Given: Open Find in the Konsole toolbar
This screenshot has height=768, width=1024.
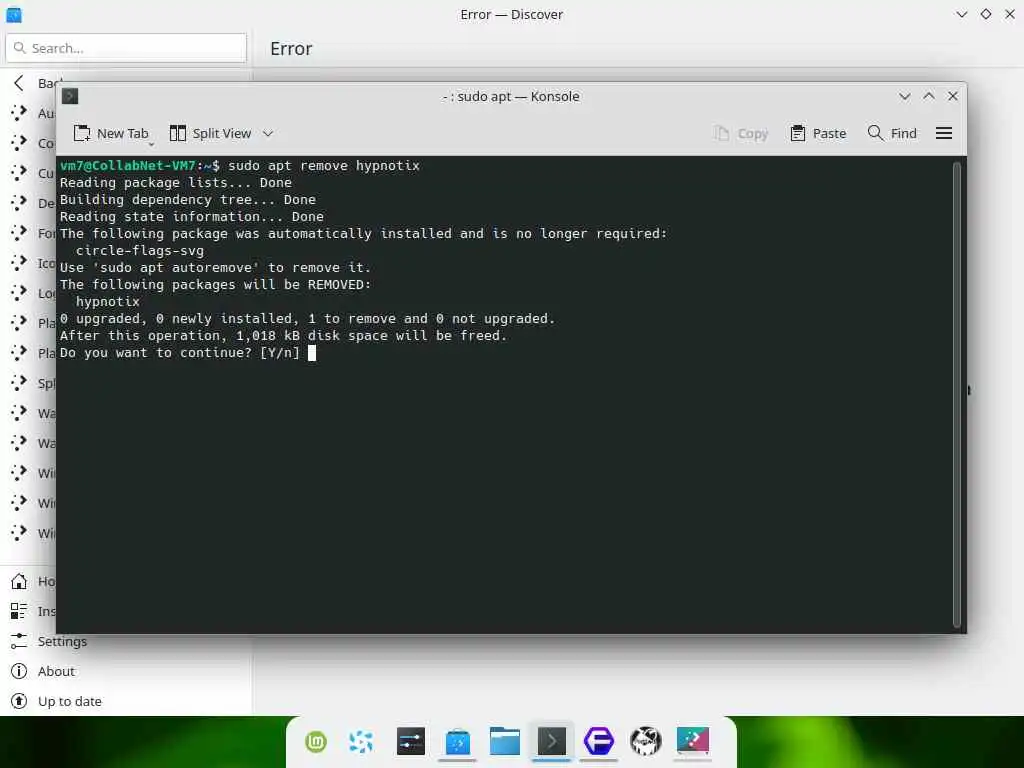Looking at the screenshot, I should [892, 133].
